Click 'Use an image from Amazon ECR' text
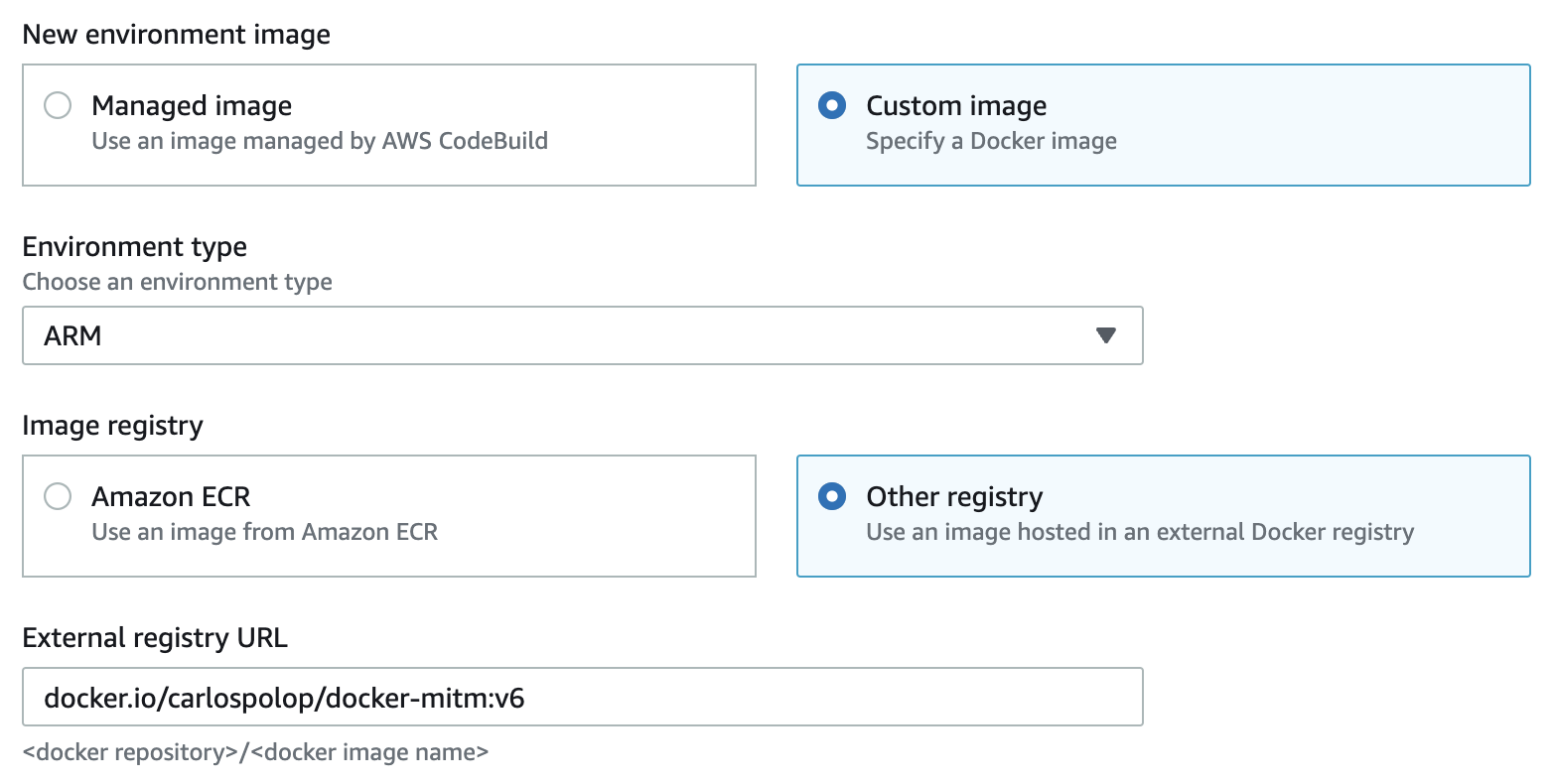Screen dimensions: 1555x784 tap(264, 532)
